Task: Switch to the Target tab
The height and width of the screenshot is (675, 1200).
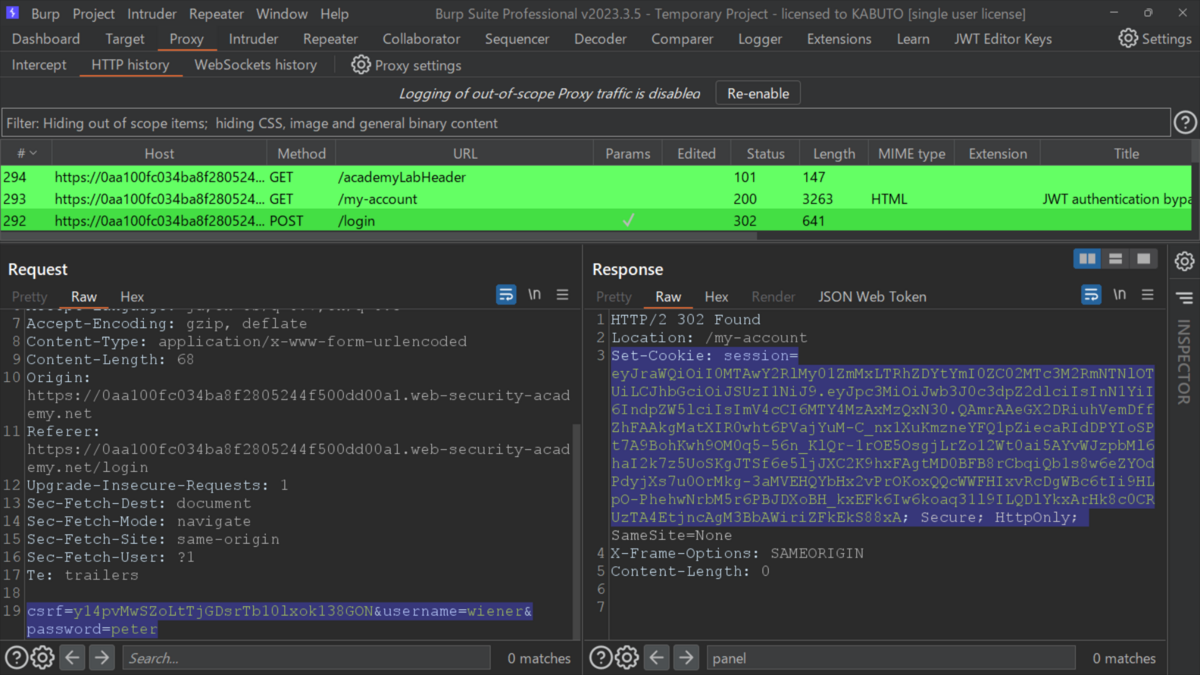Action: click(x=125, y=39)
